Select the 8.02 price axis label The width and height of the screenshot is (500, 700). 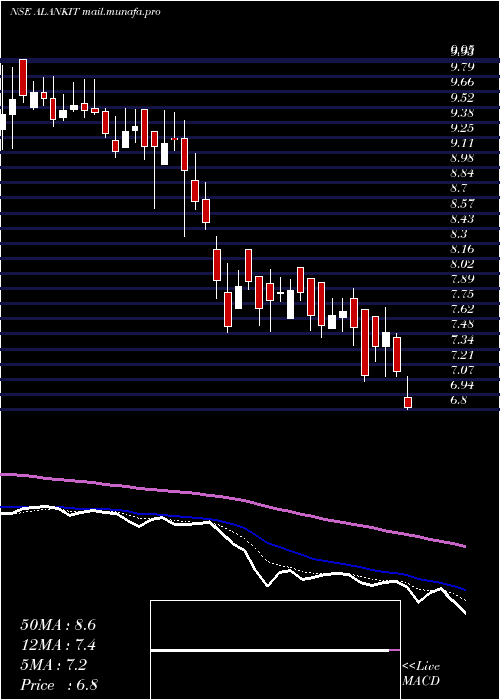click(462, 265)
